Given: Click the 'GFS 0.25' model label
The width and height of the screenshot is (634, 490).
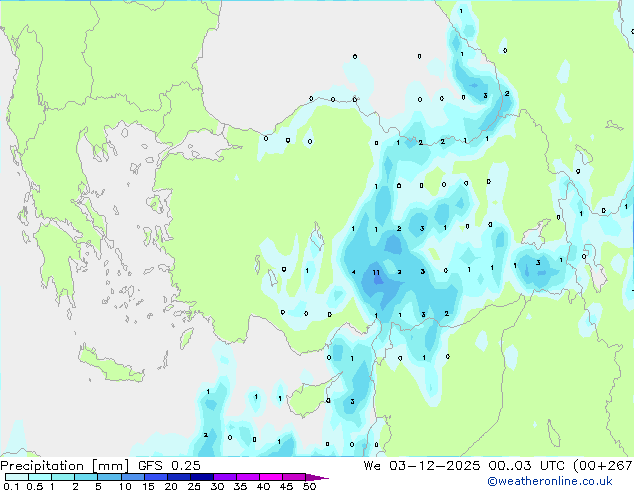Looking at the screenshot, I should pyautogui.click(x=169, y=466).
